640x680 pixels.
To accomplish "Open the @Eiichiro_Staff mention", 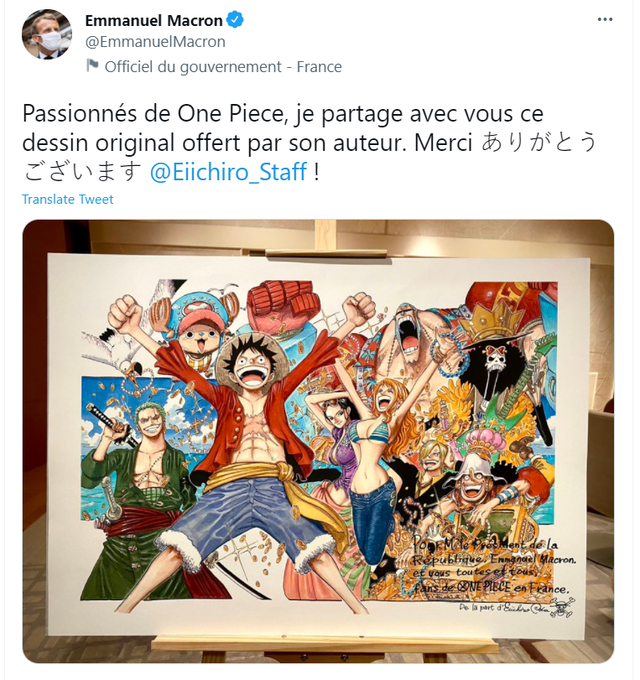I will point(229,171).
